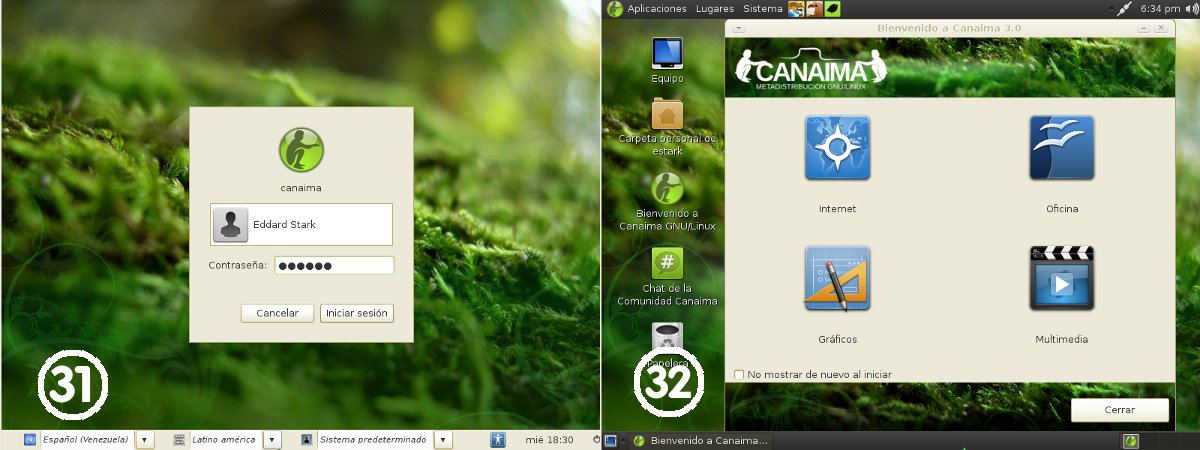Screen dimensions: 1200x450
Task: Click the mié 18:30 login clock
Action: [550, 439]
